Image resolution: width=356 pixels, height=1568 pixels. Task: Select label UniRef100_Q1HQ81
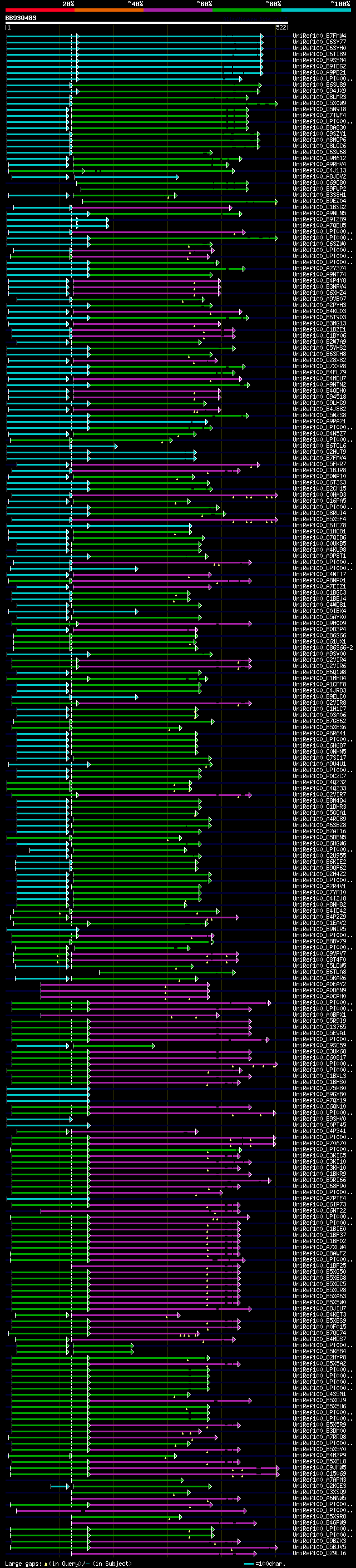pyautogui.click(x=319, y=532)
